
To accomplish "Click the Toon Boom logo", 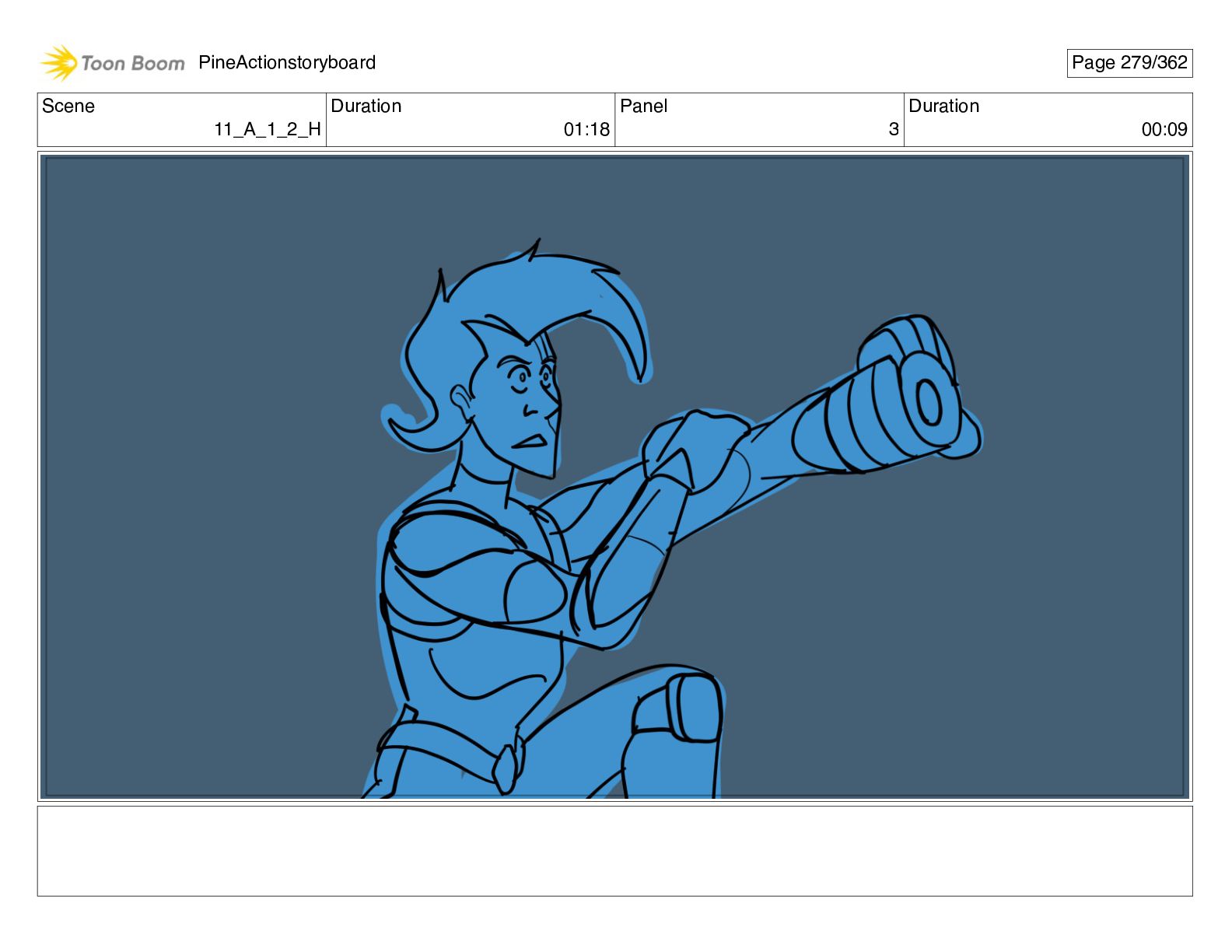I will (x=113, y=63).
